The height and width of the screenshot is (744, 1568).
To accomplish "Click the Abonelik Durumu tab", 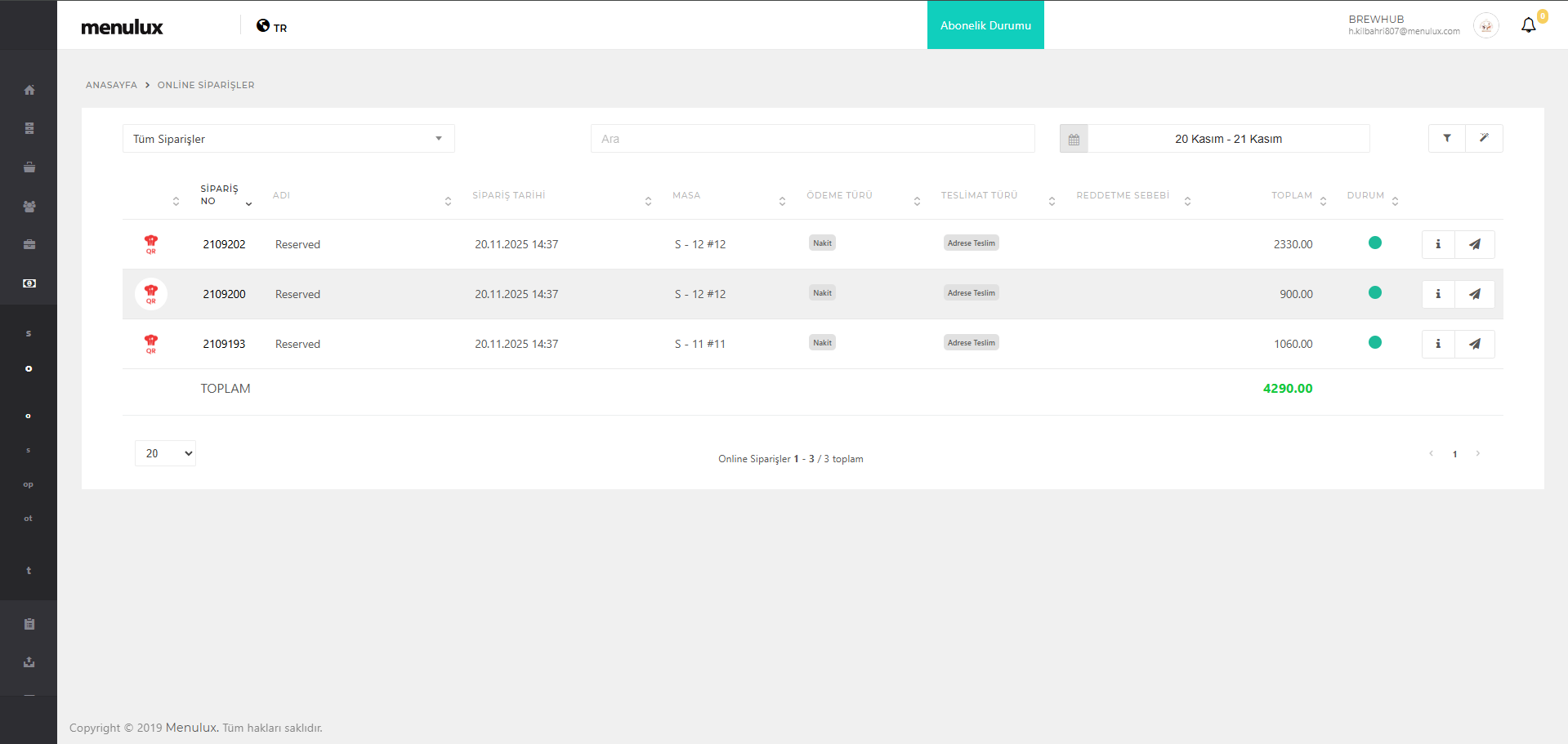I will point(985,25).
